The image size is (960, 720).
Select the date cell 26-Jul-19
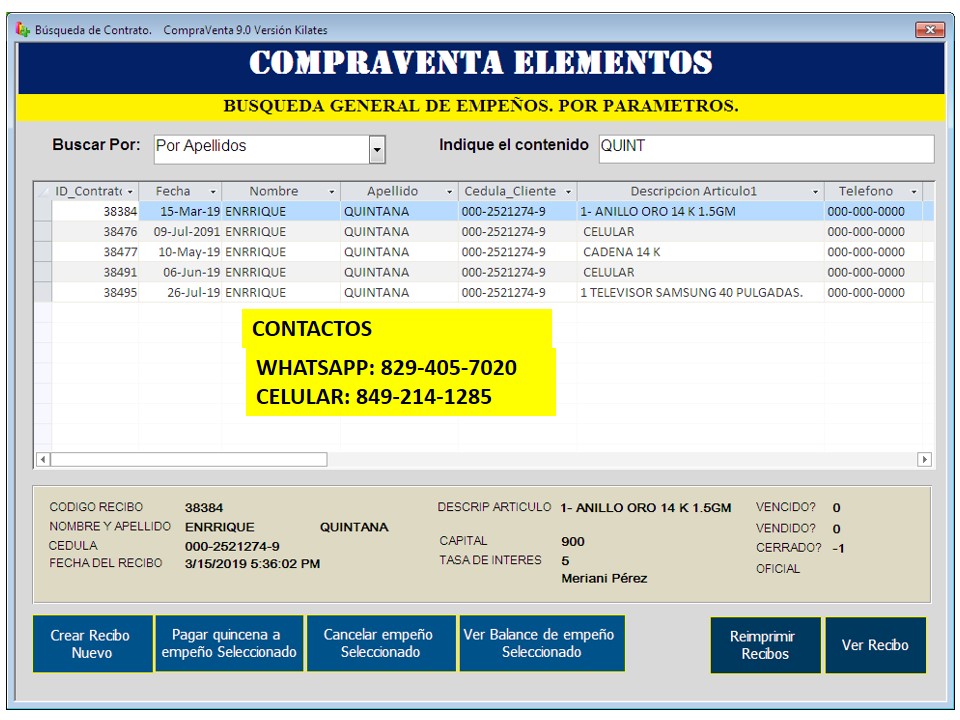point(181,292)
